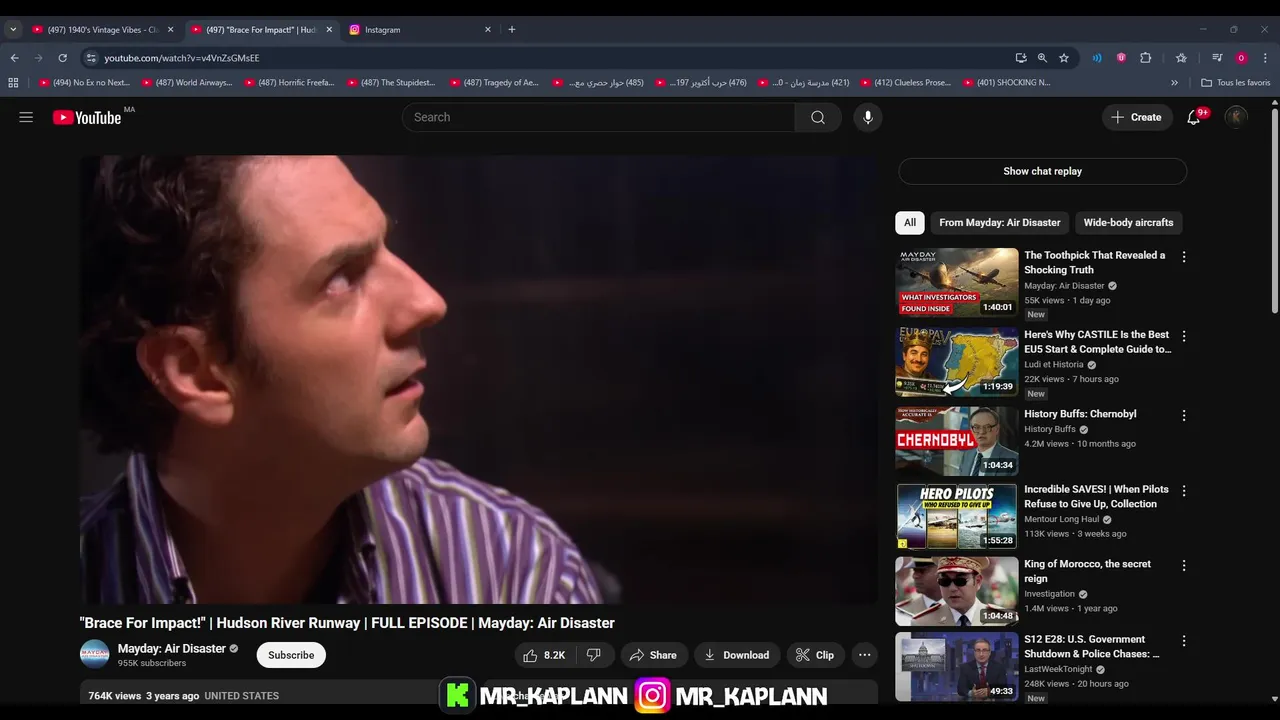Go to YouTube home via logo
Image resolution: width=1280 pixels, height=720 pixels.
pyautogui.click(x=87, y=118)
